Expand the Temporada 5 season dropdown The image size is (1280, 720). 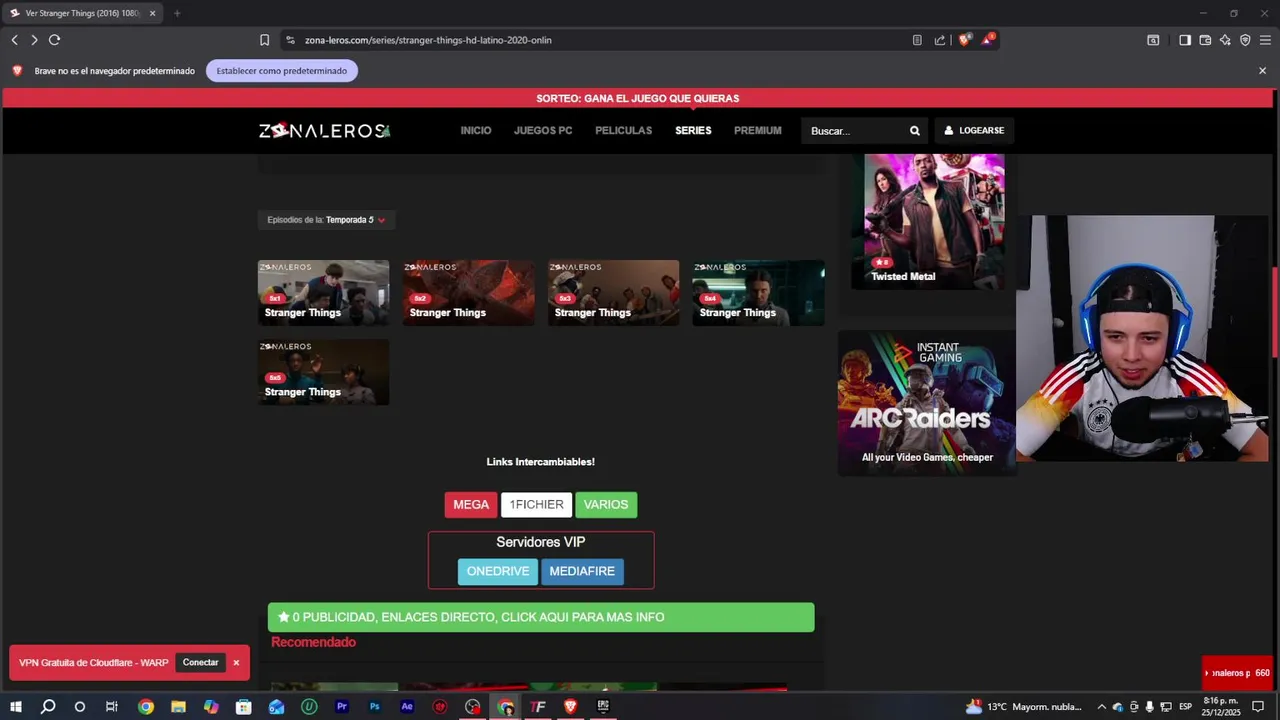click(x=326, y=220)
